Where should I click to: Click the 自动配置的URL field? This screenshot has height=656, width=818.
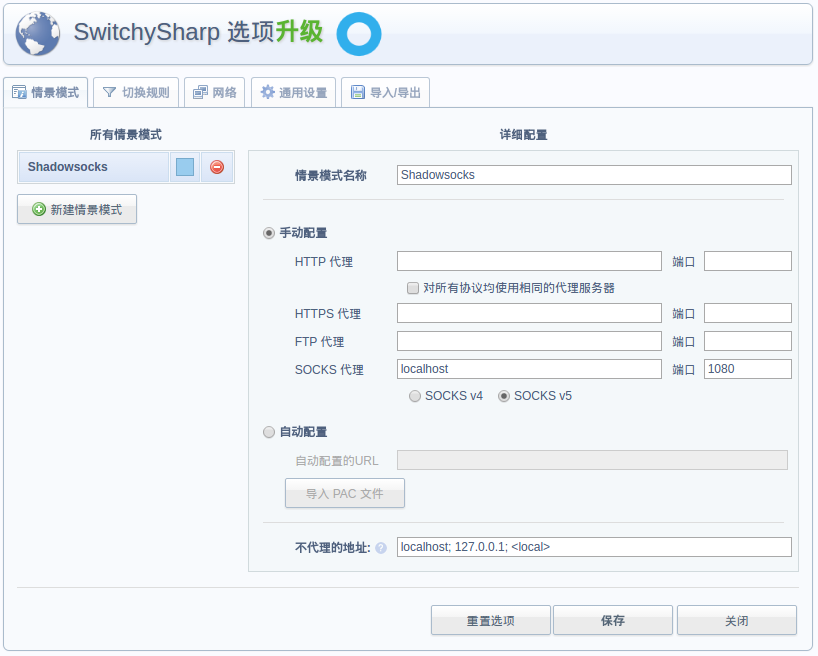coord(592,460)
